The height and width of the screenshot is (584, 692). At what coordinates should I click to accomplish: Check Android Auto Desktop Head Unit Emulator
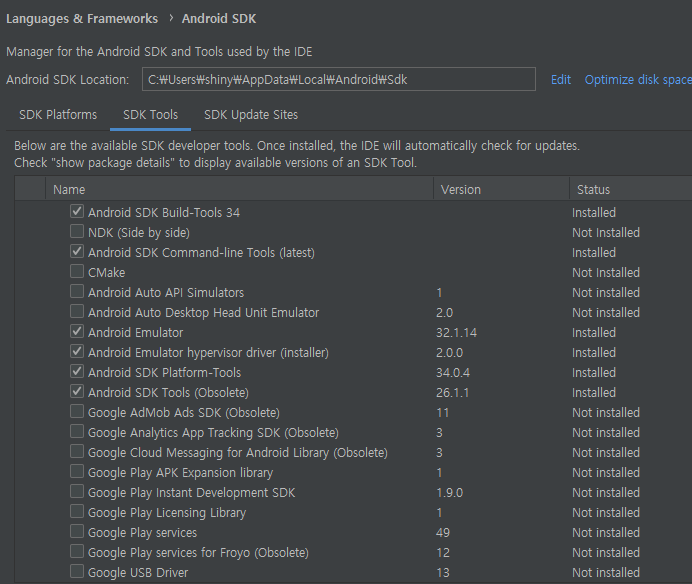coord(77,311)
